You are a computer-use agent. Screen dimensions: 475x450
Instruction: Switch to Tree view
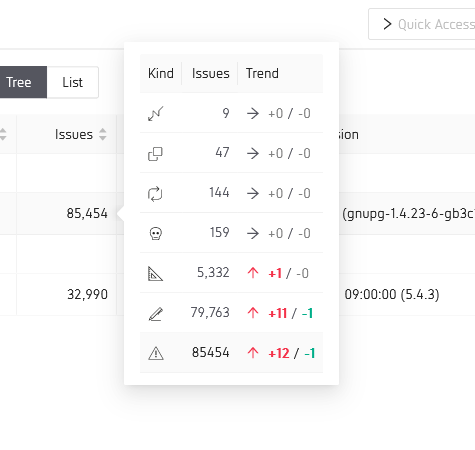pyautogui.click(x=22, y=82)
